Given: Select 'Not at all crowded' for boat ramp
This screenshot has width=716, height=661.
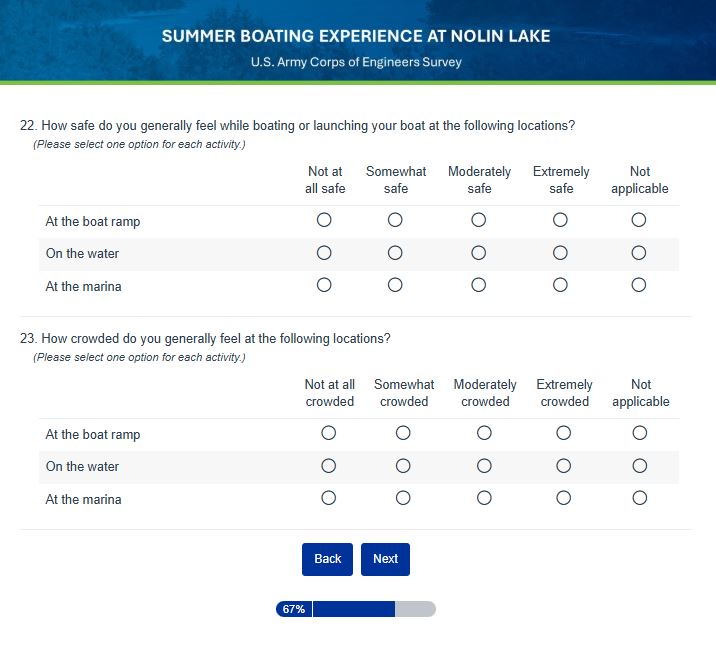Looking at the screenshot, I should 329,433.
